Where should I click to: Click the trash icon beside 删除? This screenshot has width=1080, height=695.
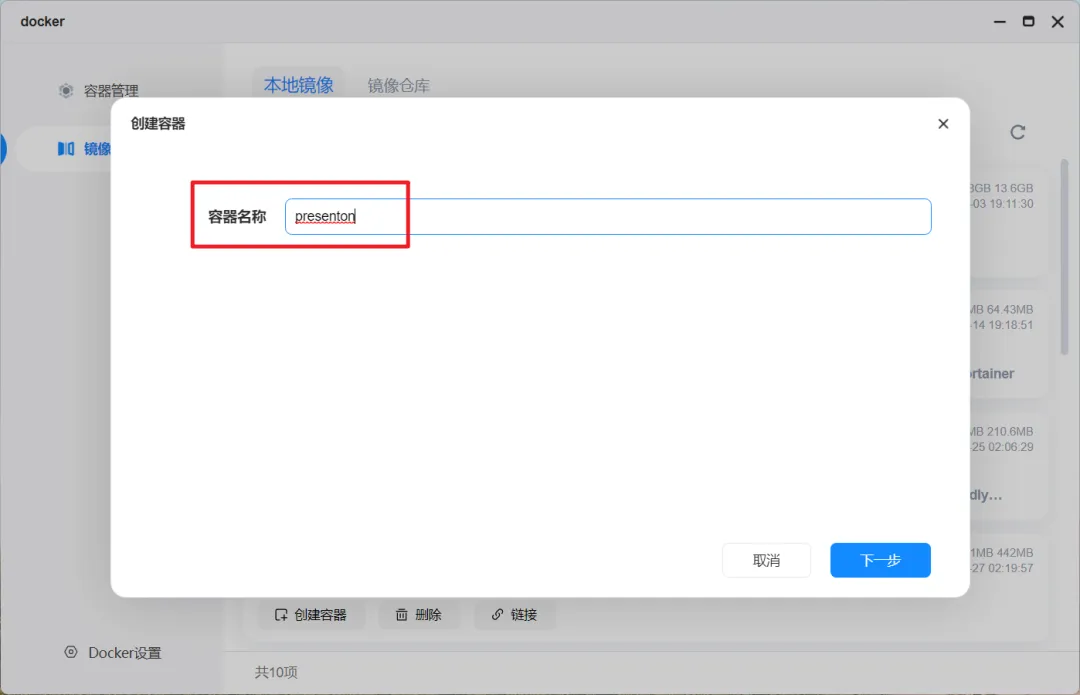pos(402,614)
